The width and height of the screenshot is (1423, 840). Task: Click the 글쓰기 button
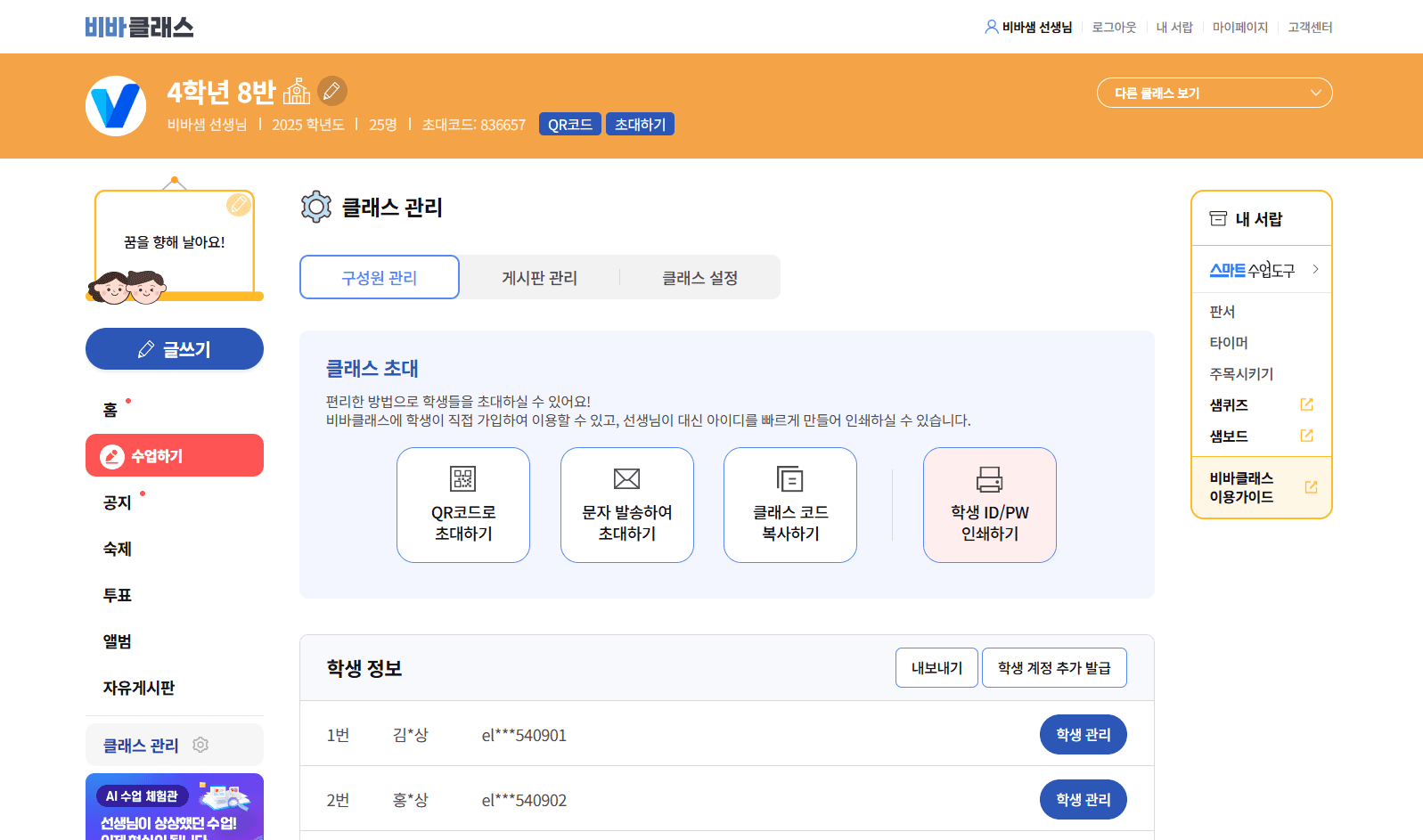coord(175,349)
